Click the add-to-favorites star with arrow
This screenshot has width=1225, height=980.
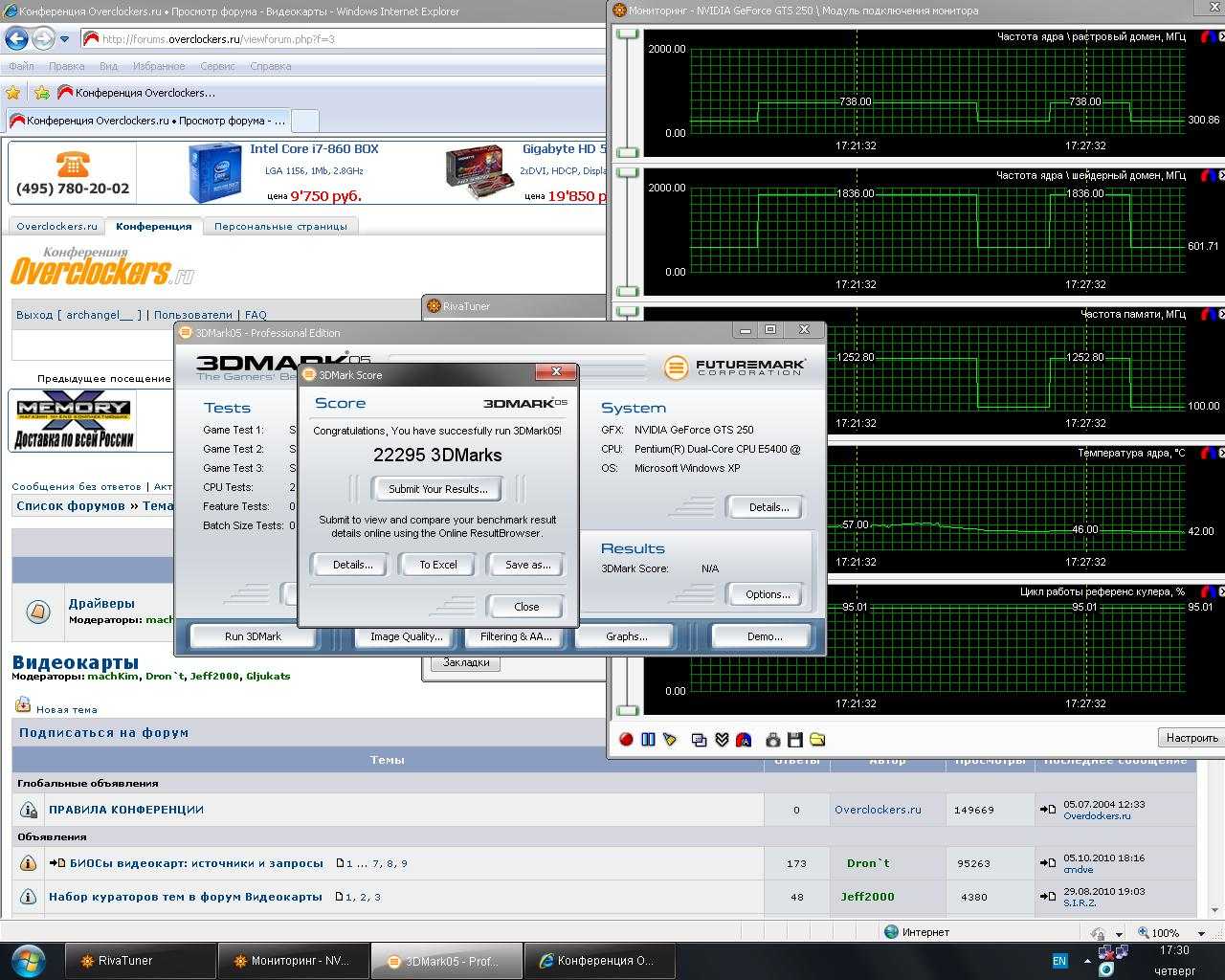tap(41, 93)
